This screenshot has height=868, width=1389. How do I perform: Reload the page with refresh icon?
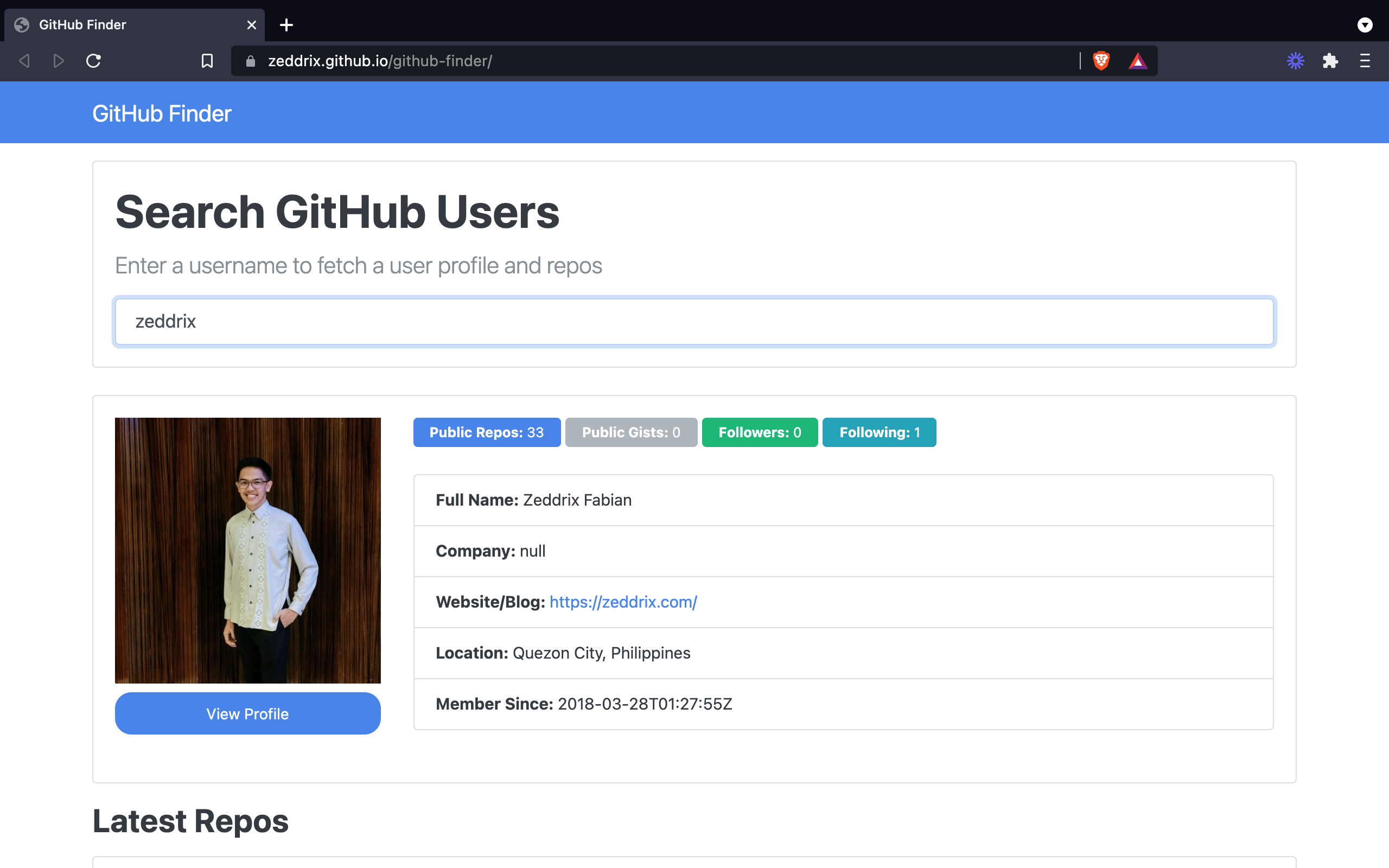pos(93,61)
